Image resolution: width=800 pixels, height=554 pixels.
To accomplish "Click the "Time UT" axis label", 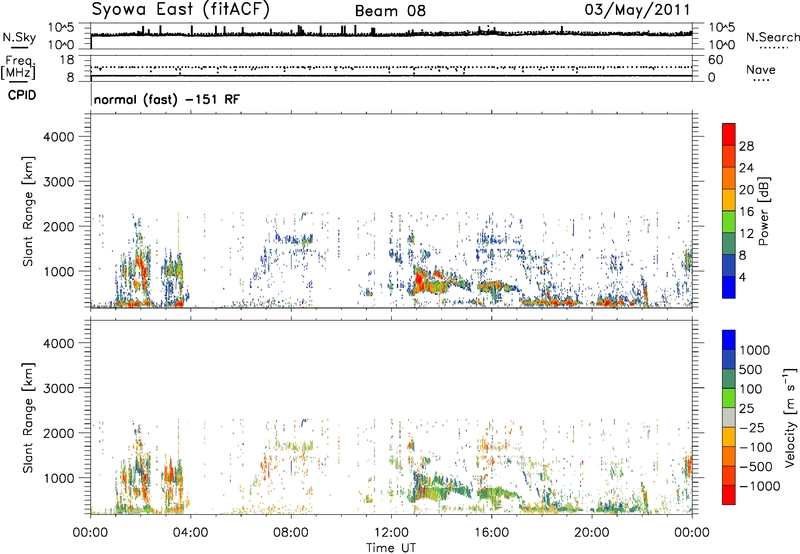I will (x=391, y=547).
